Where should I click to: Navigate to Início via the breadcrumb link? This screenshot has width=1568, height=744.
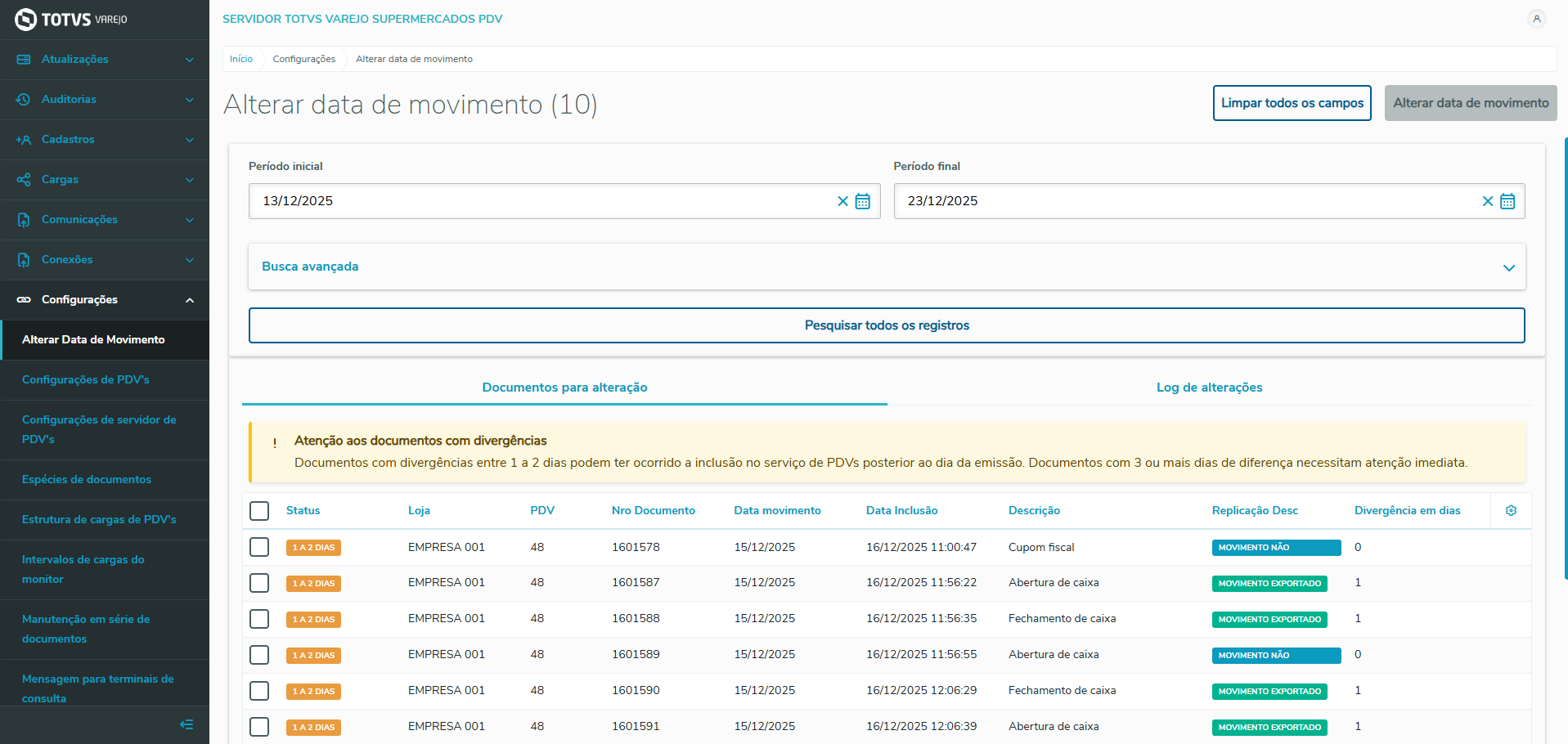pos(241,58)
